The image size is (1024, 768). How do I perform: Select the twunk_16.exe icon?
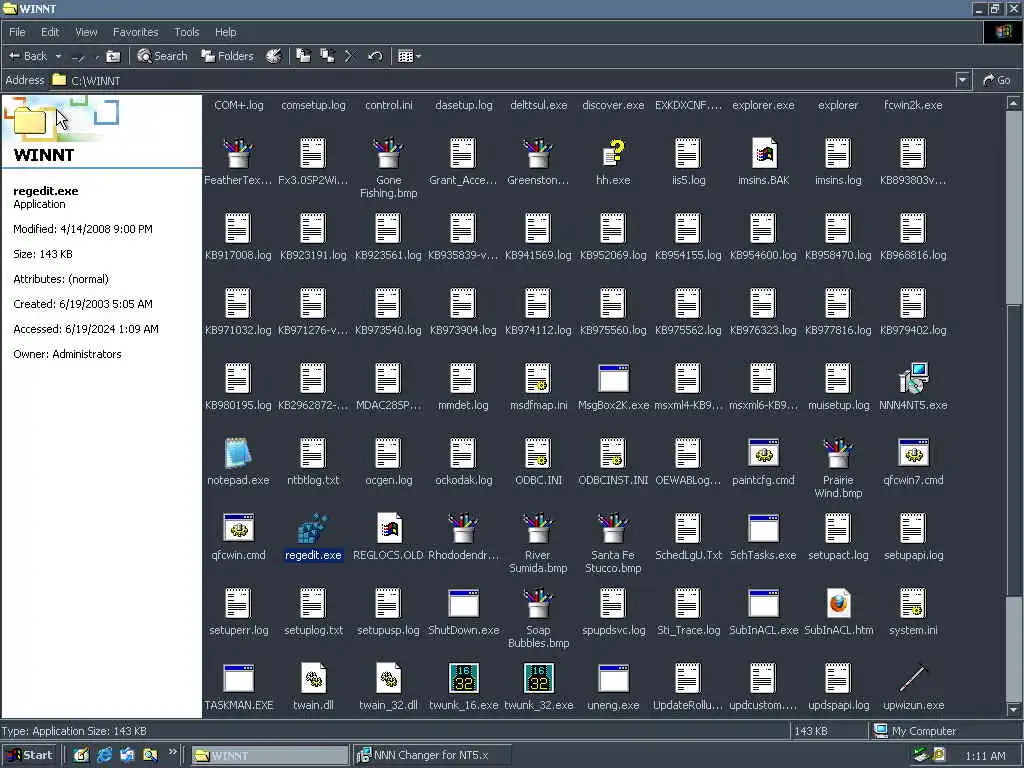463,678
